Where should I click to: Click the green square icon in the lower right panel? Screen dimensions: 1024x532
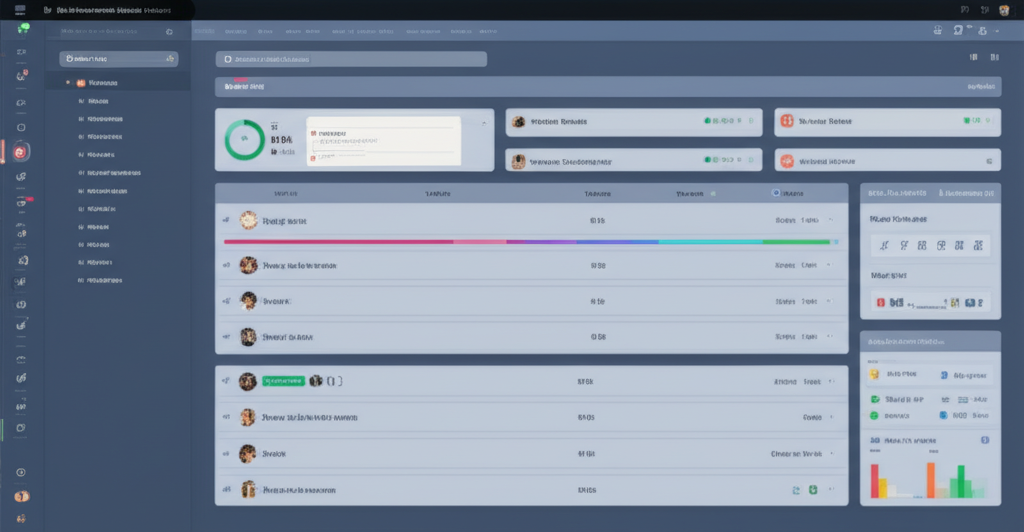(874, 399)
